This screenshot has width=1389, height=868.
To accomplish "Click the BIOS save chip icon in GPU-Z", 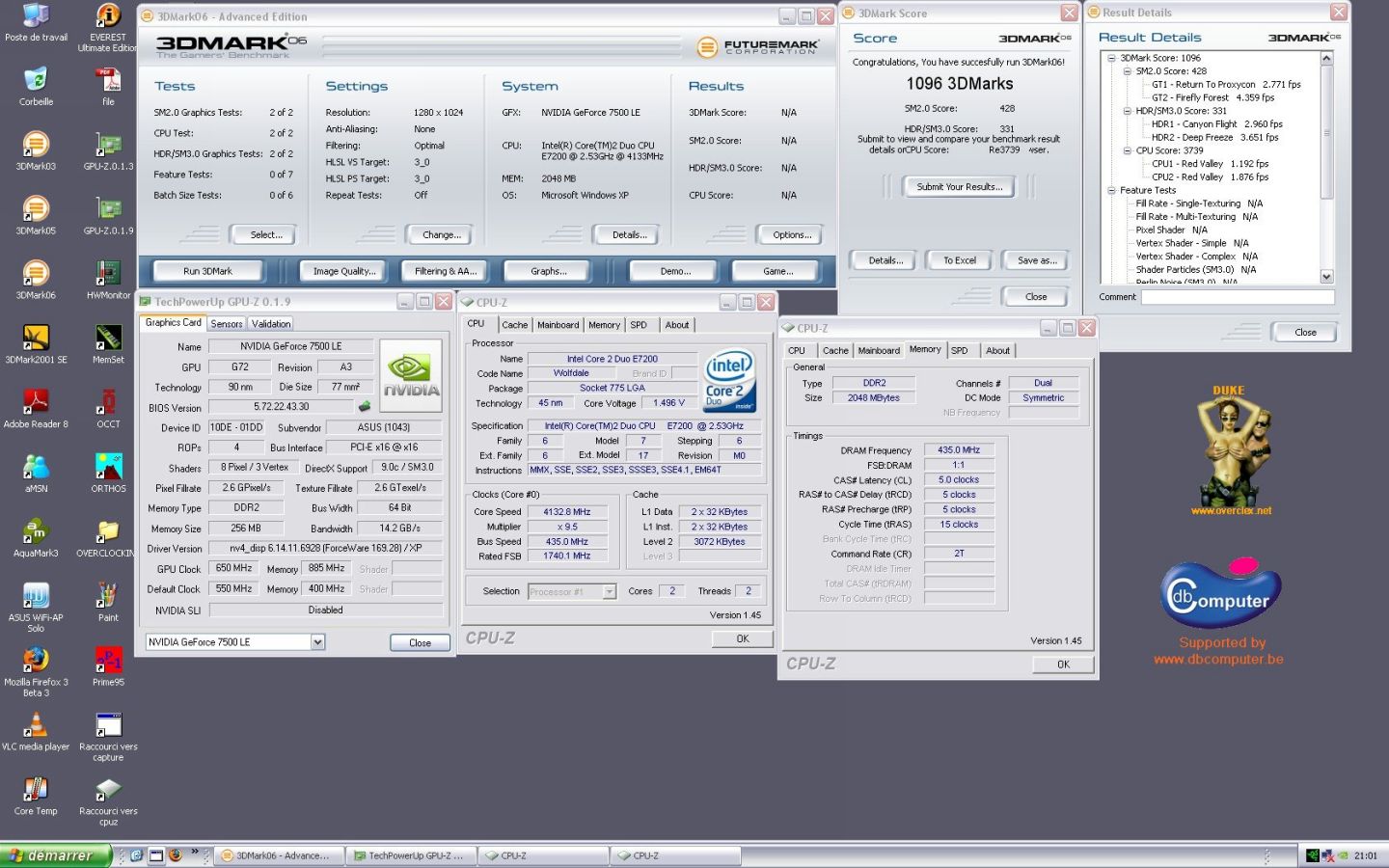I will (x=365, y=407).
